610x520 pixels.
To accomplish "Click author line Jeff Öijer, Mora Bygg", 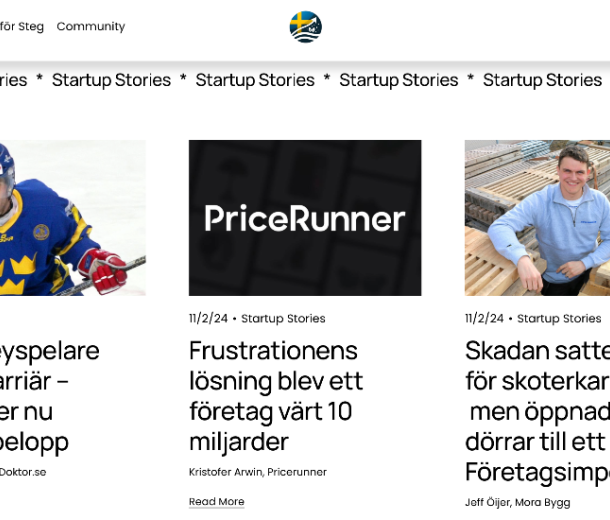I will (518, 502).
